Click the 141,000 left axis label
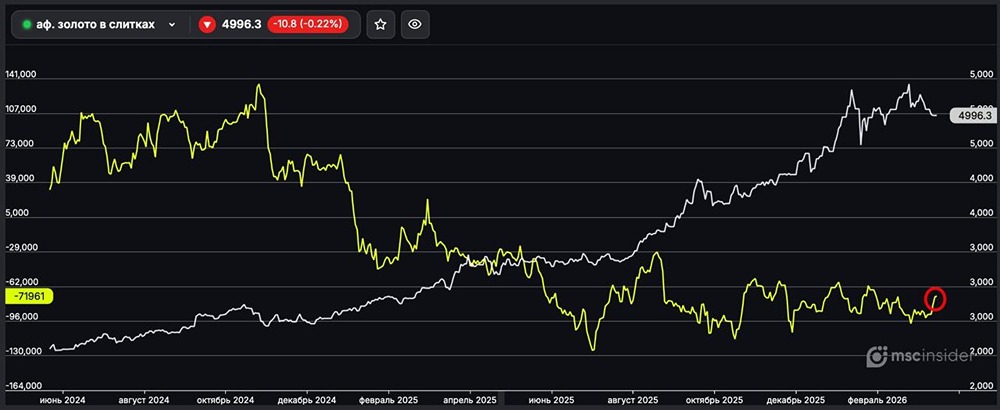1000x410 pixels. tap(21, 75)
